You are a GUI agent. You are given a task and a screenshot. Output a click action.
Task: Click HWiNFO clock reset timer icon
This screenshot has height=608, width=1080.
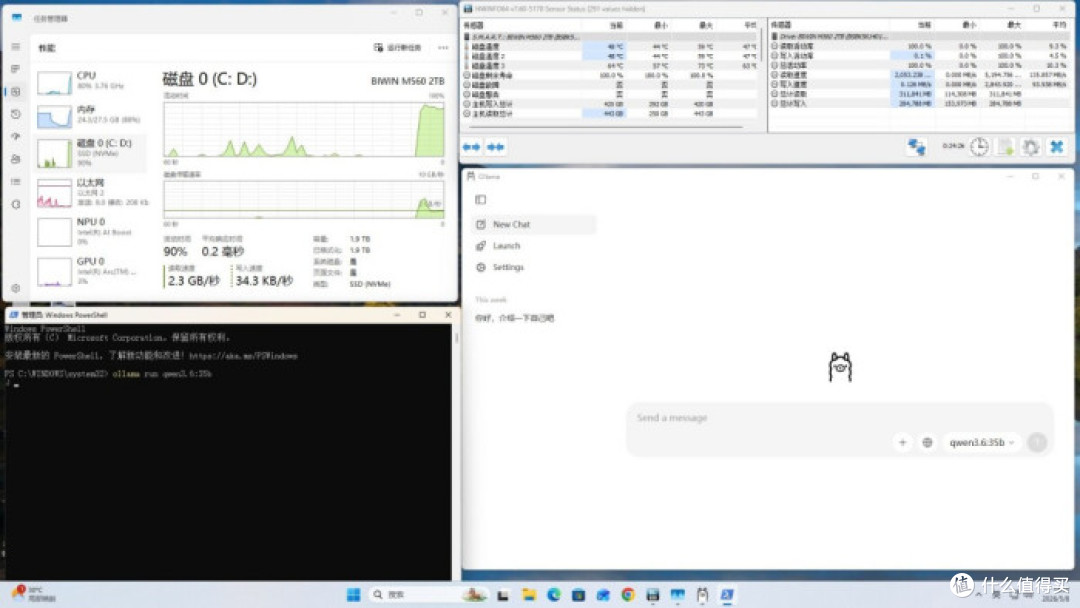[x=979, y=147]
